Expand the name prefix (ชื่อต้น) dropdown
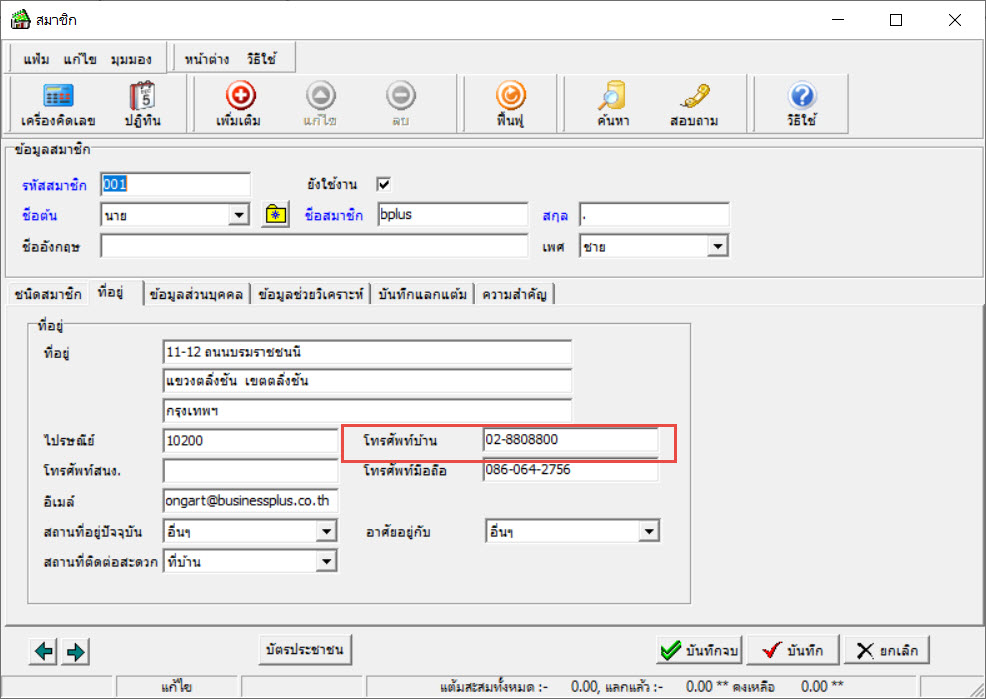 tap(239, 214)
